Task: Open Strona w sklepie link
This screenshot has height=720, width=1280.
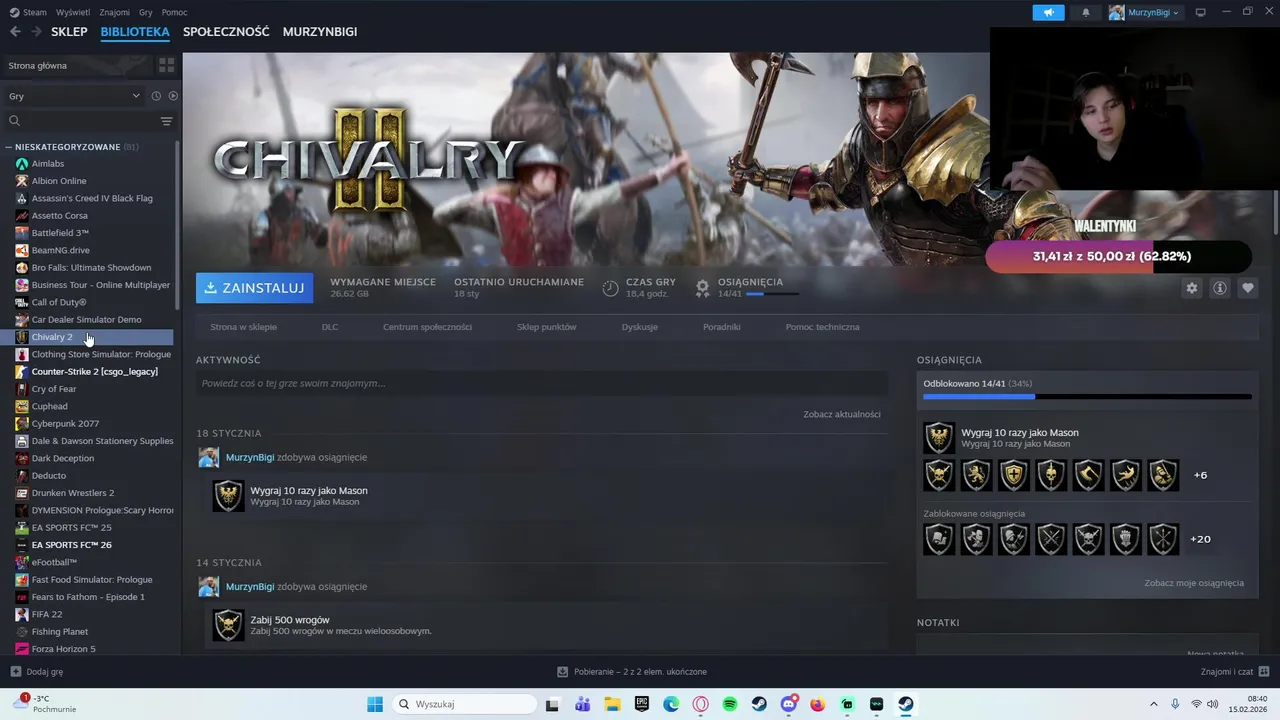Action: point(243,327)
